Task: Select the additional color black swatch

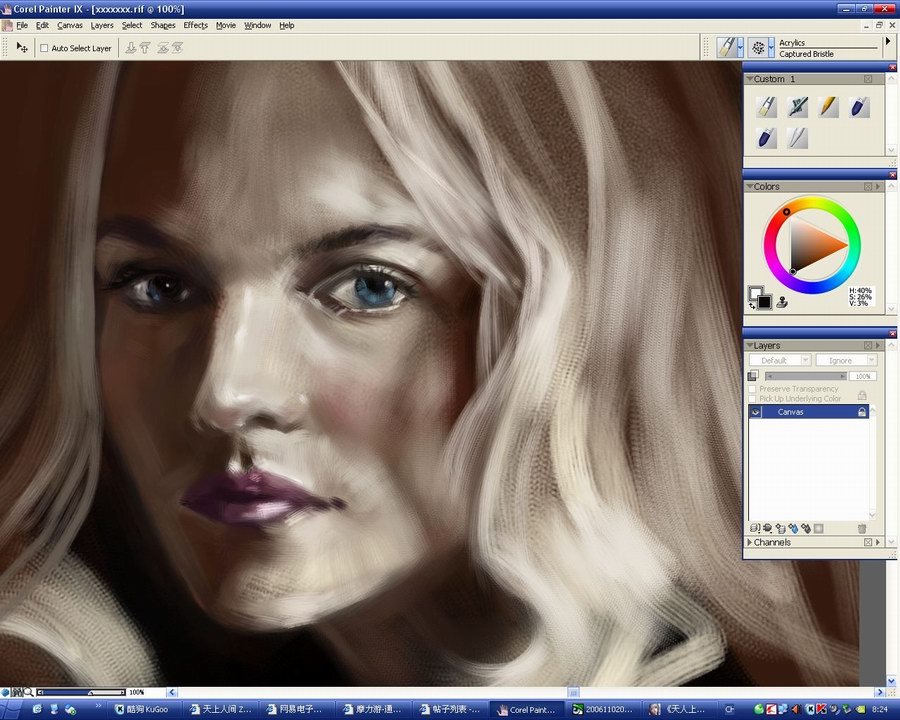Action: point(764,301)
